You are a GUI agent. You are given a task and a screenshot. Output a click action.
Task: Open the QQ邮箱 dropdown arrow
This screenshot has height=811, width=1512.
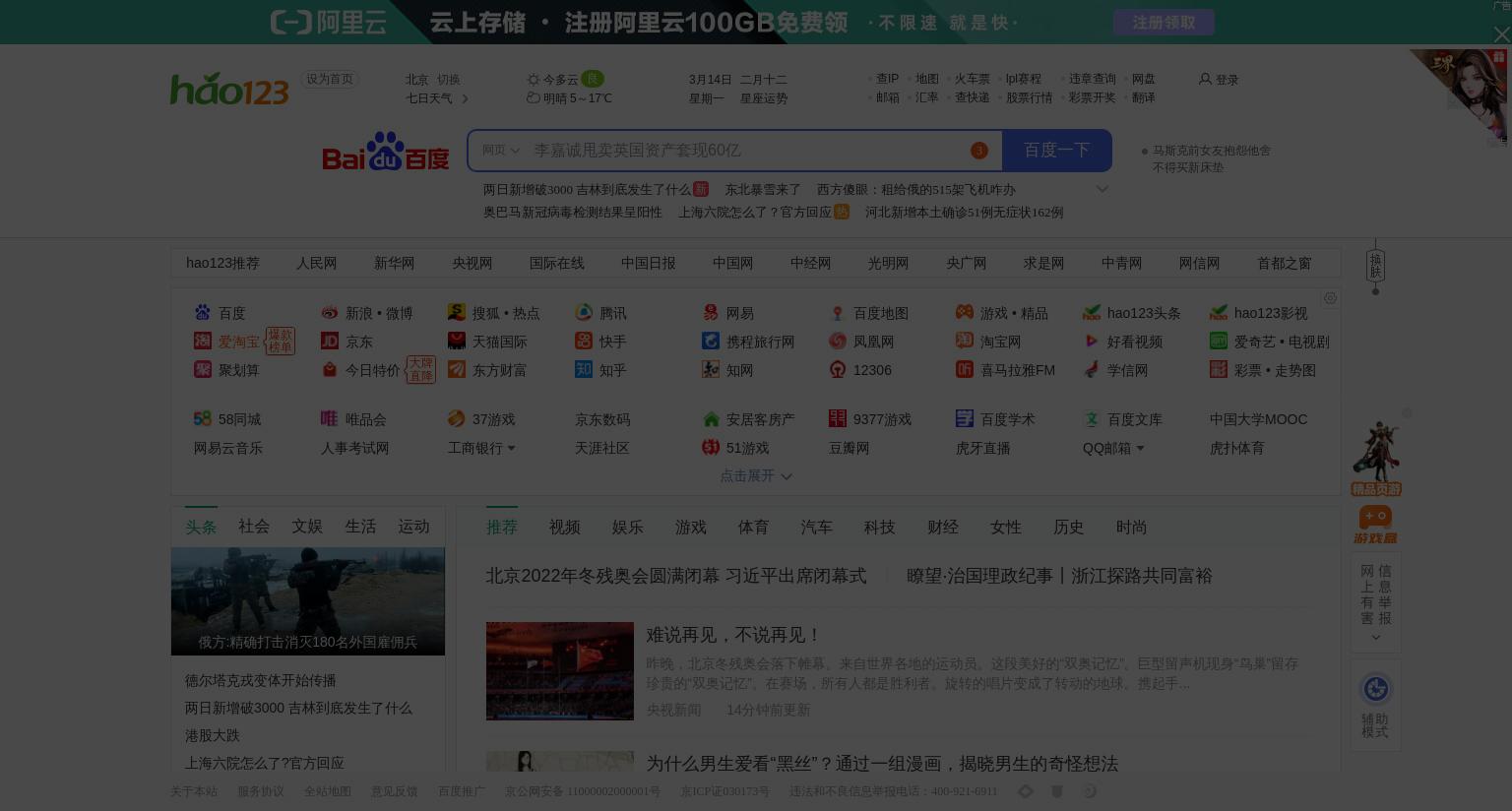[x=1140, y=448]
